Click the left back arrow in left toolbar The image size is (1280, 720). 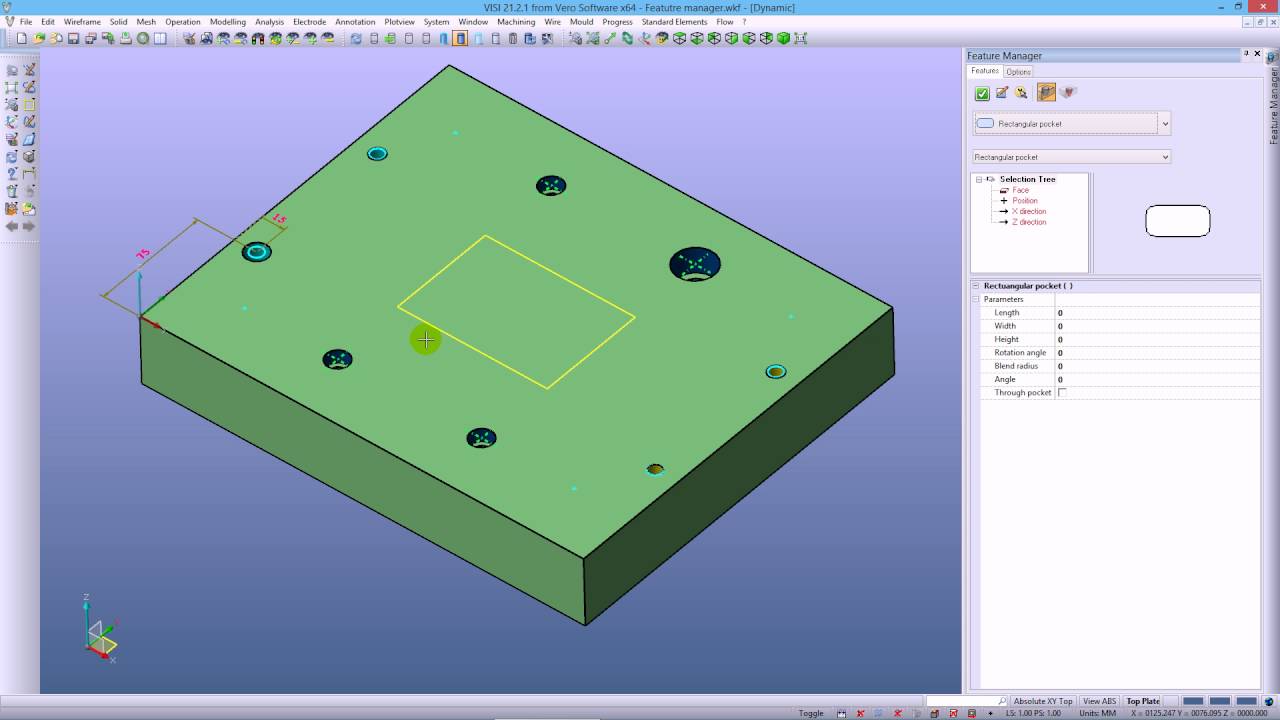tap(12, 226)
